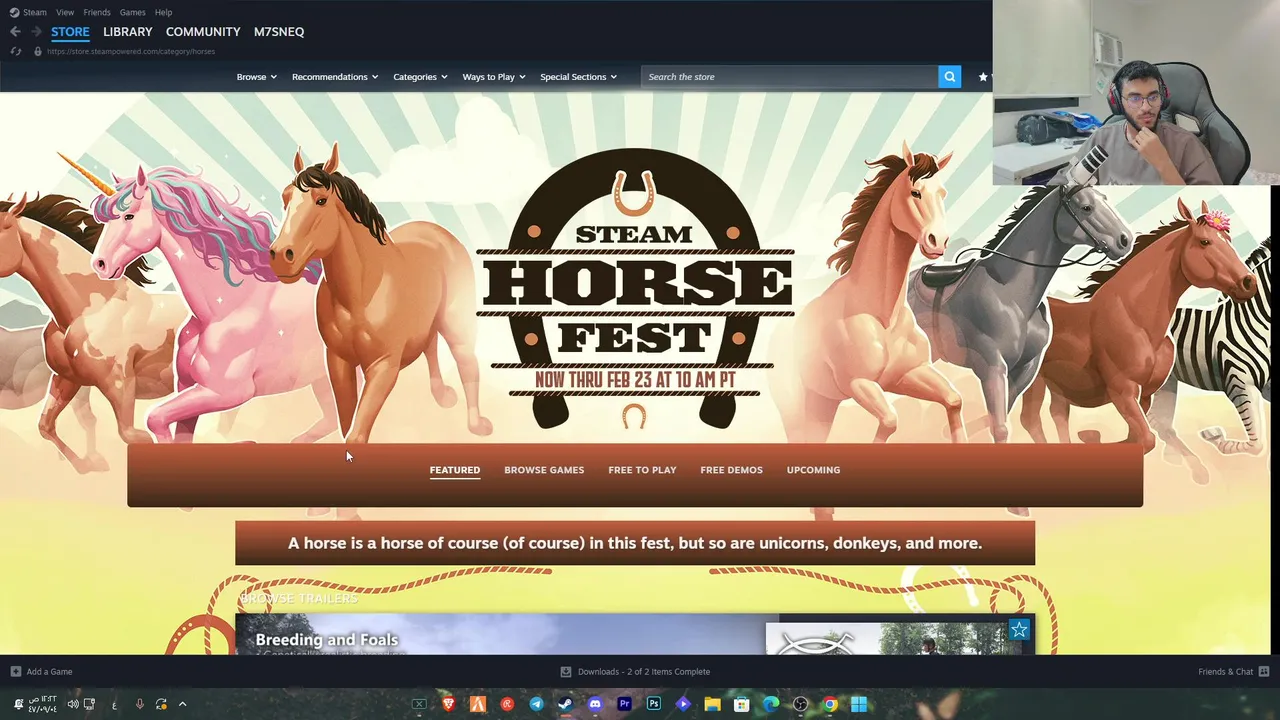This screenshot has height=720, width=1280.
Task: Open Microsoft Edge from the taskbar
Action: [771, 704]
